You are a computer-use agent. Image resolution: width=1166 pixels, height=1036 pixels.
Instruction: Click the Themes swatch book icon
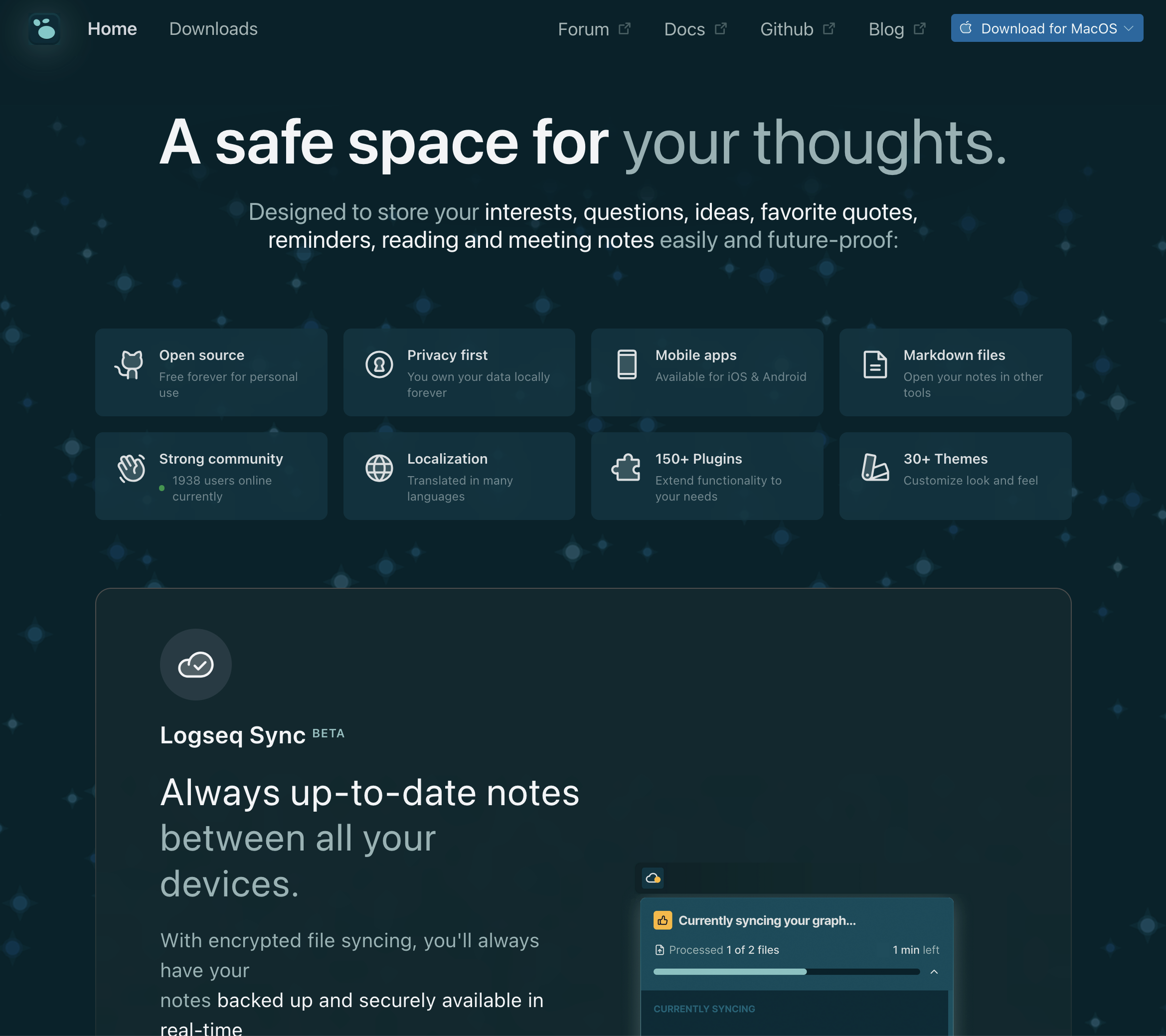[874, 468]
